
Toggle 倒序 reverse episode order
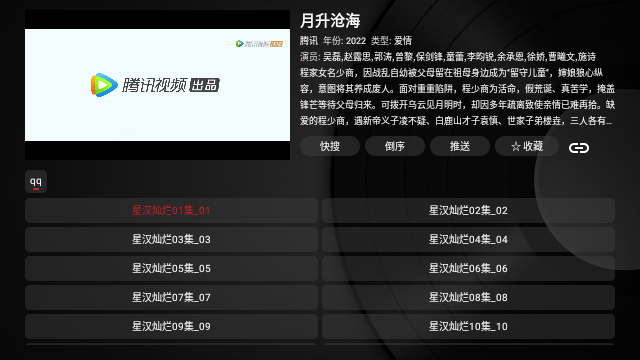coord(395,146)
